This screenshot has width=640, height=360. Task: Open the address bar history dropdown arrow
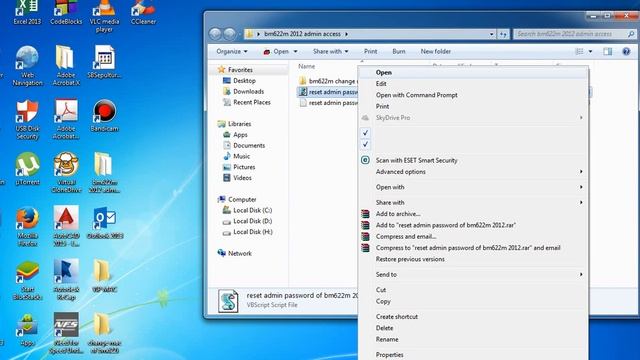coord(491,34)
